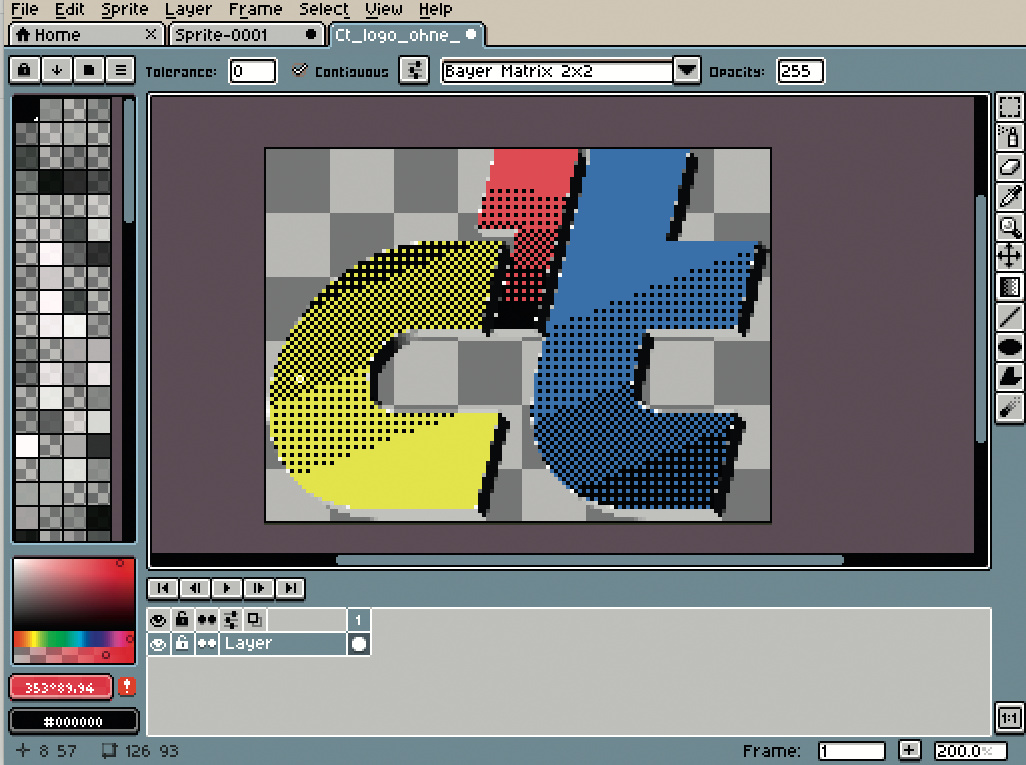Image resolution: width=1026 pixels, height=765 pixels.
Task: Select the Rectangular Marquee tool
Action: 1009,107
